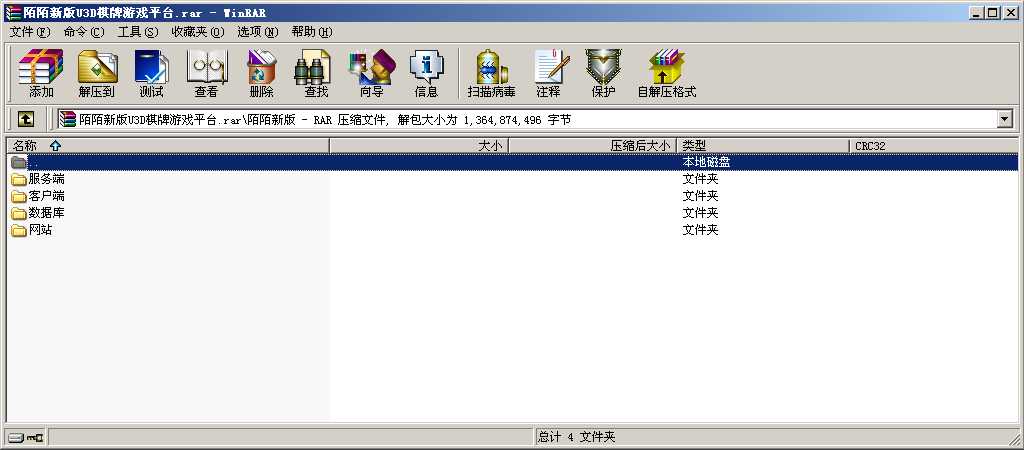Maximize the WinRAR window

pyautogui.click(x=993, y=12)
